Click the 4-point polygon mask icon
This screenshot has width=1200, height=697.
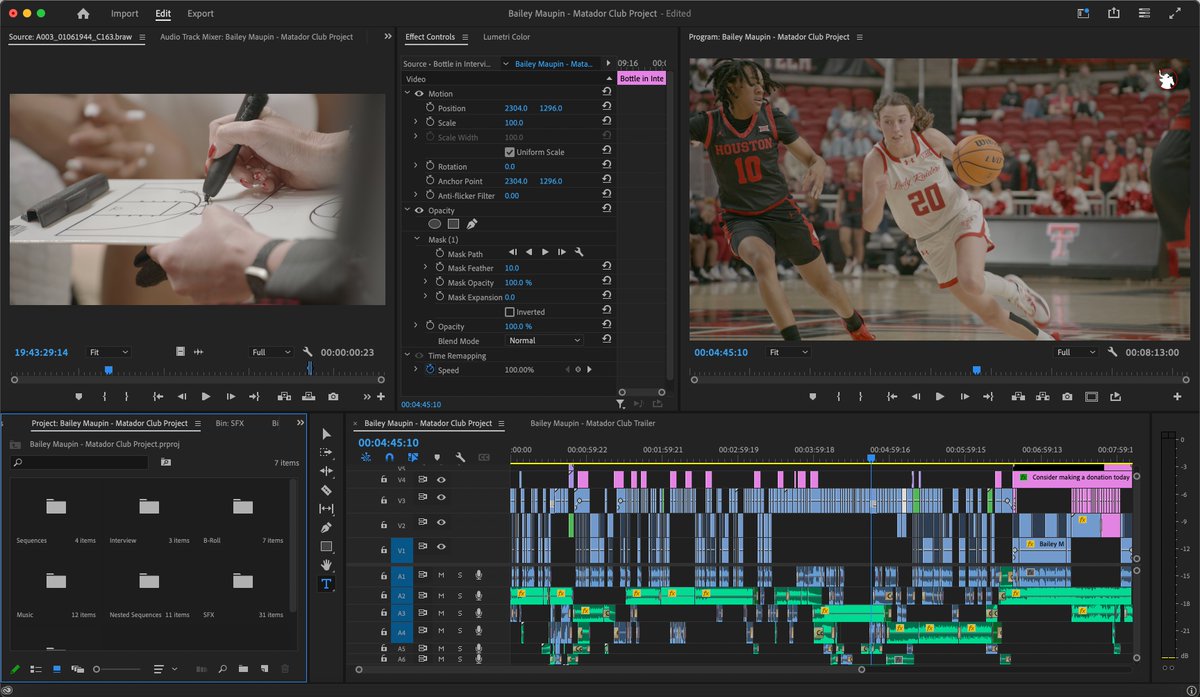(453, 224)
